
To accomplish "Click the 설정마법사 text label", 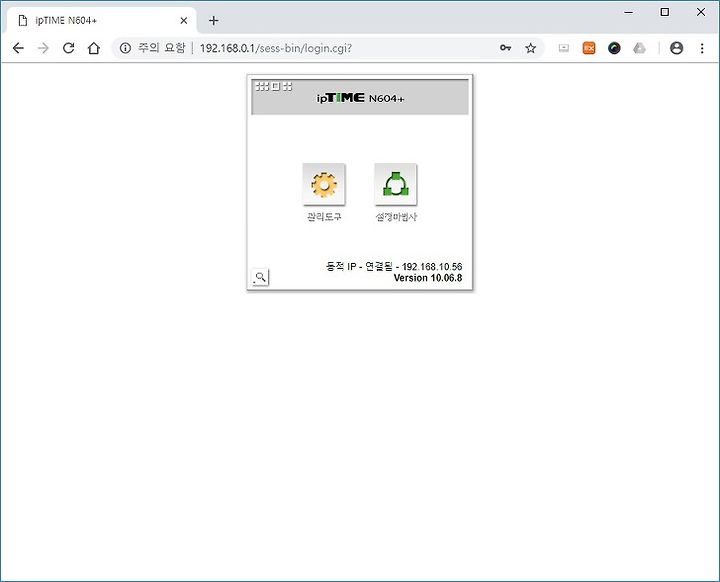I will pyautogui.click(x=396, y=217).
